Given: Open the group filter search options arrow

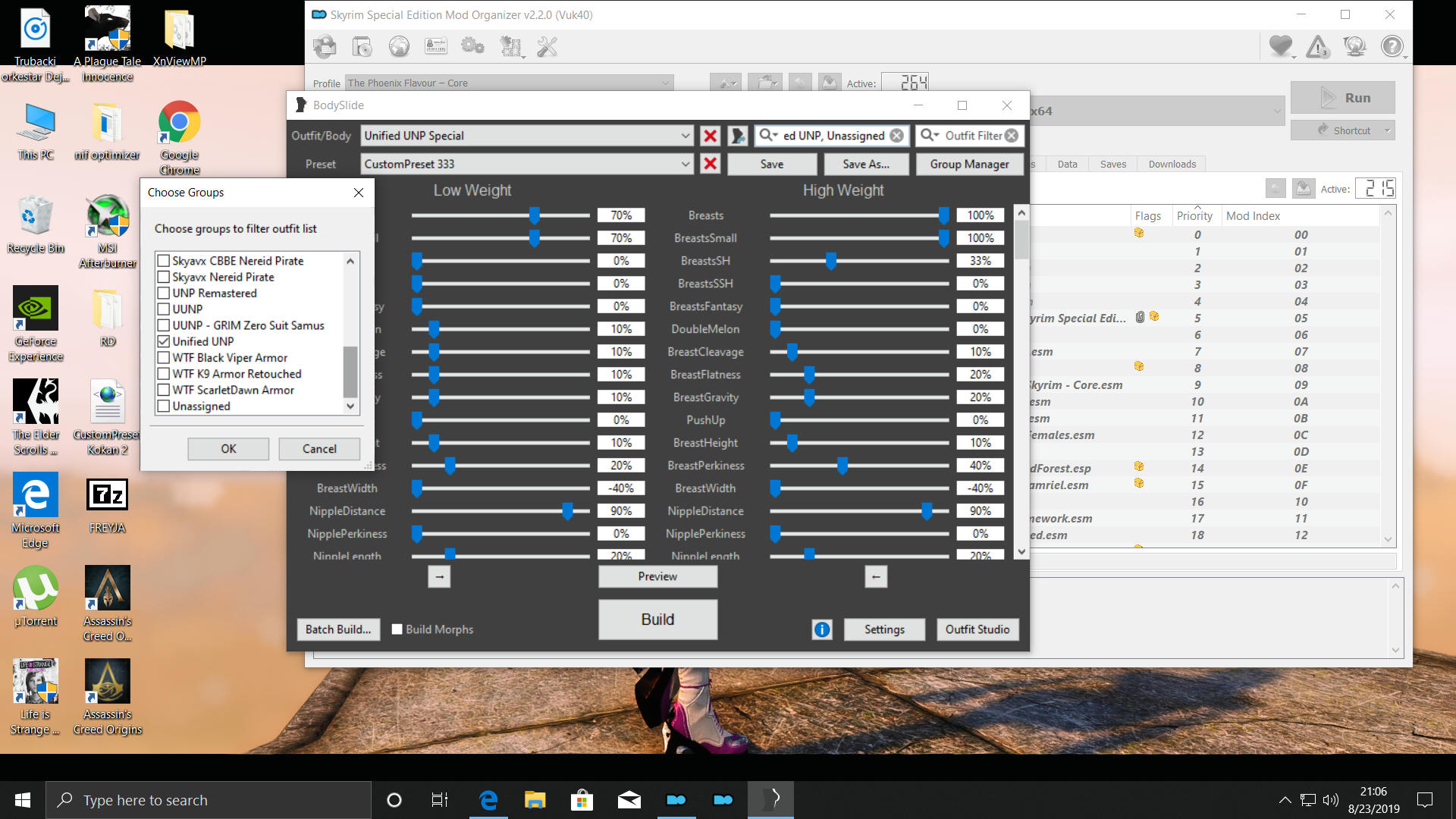Looking at the screenshot, I should coord(775,135).
